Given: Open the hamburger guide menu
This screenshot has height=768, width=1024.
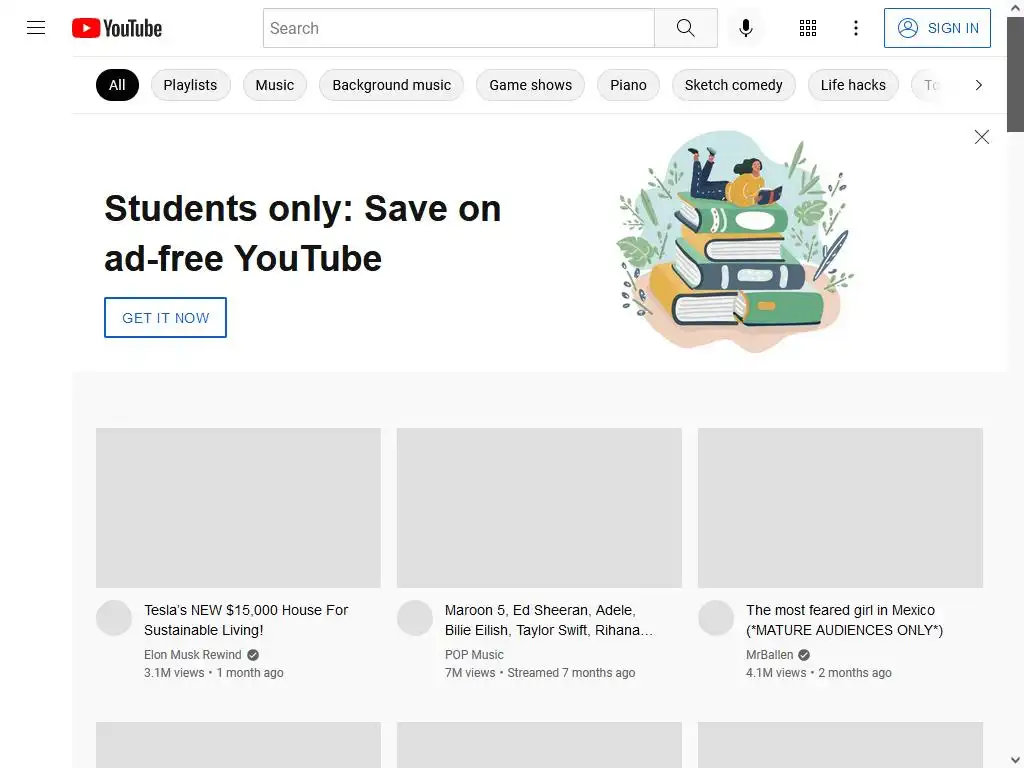Looking at the screenshot, I should (36, 28).
